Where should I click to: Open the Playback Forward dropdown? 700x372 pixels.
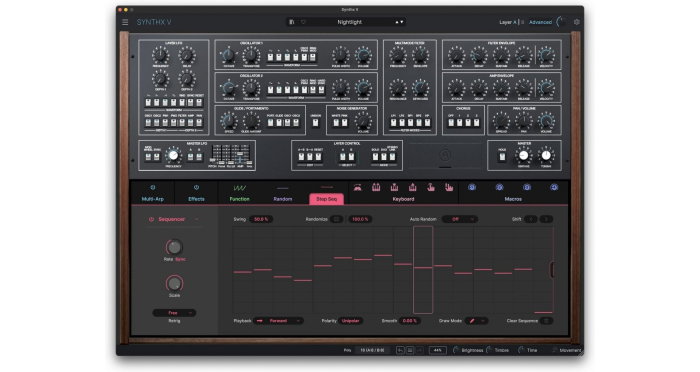[x=279, y=321]
